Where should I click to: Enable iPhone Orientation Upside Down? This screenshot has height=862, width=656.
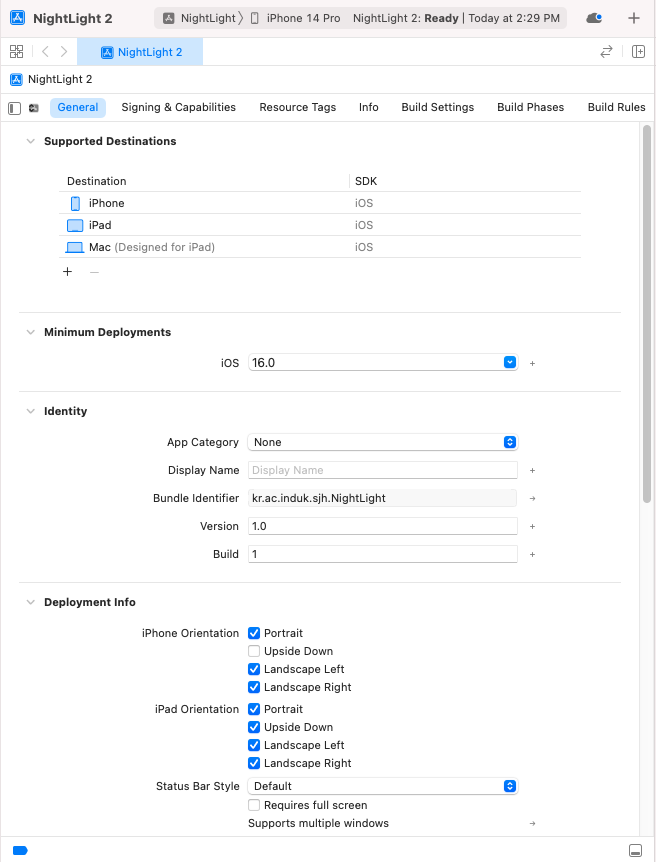(254, 651)
